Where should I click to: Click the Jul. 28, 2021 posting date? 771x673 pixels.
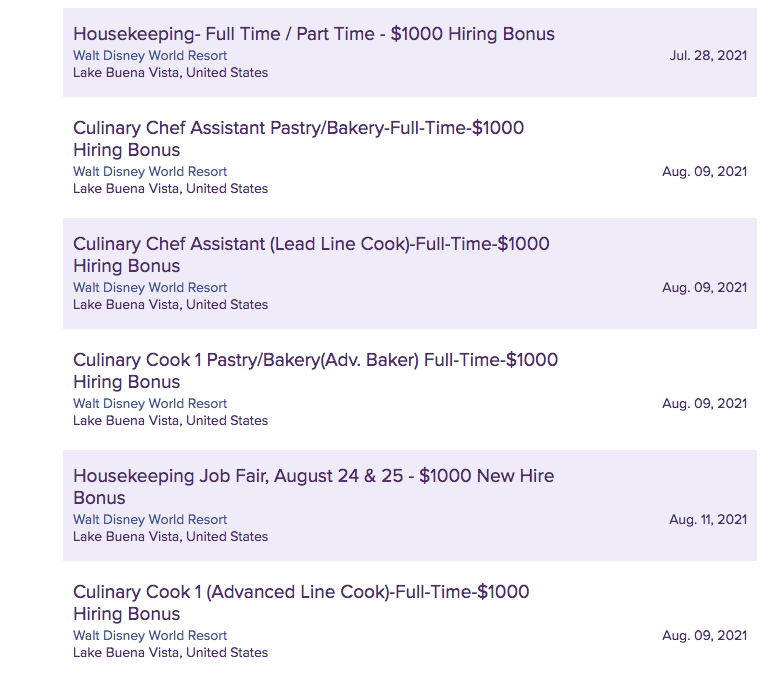point(708,56)
